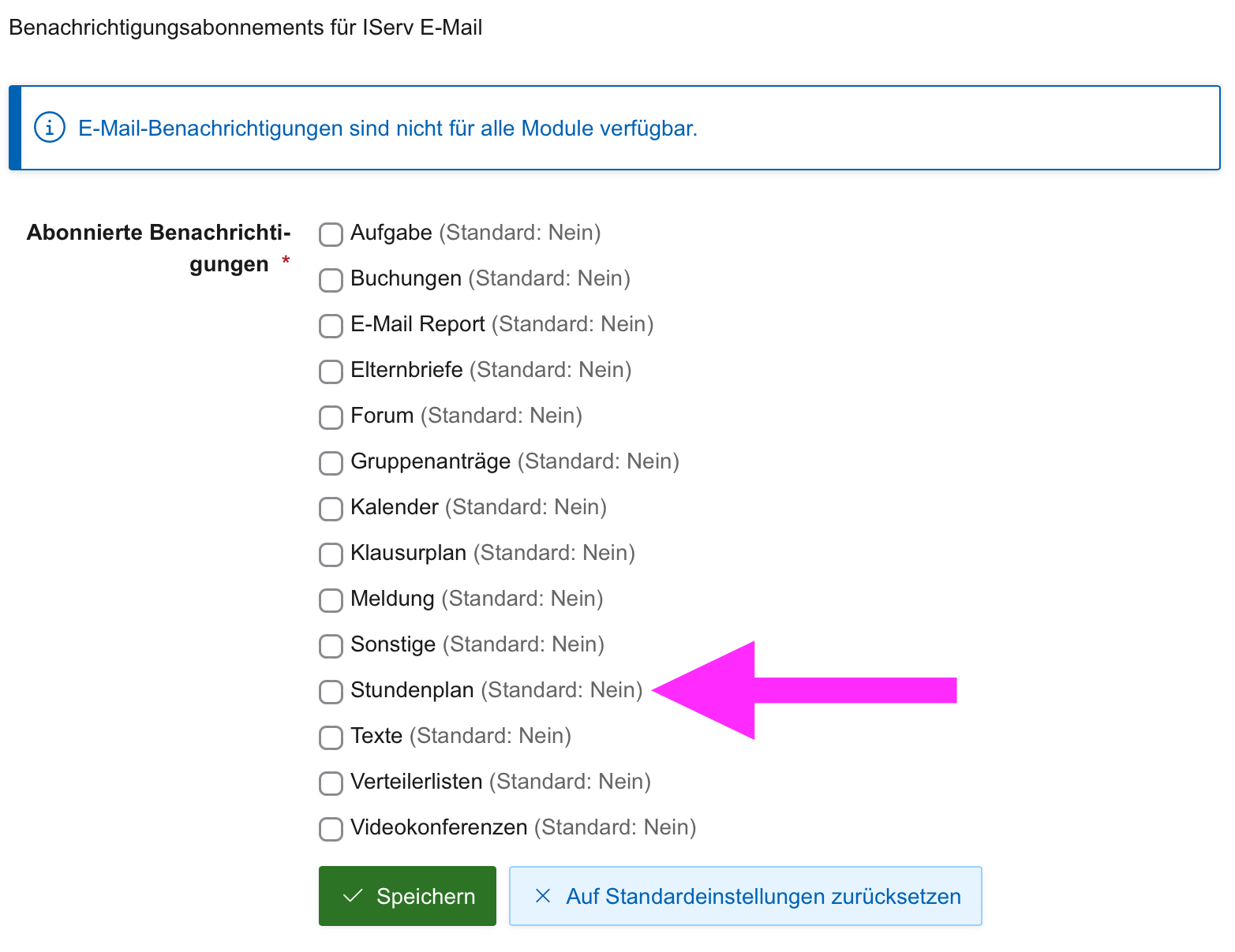Toggle the E-Mail Report checkbox
The image size is (1235, 952).
tap(331, 326)
